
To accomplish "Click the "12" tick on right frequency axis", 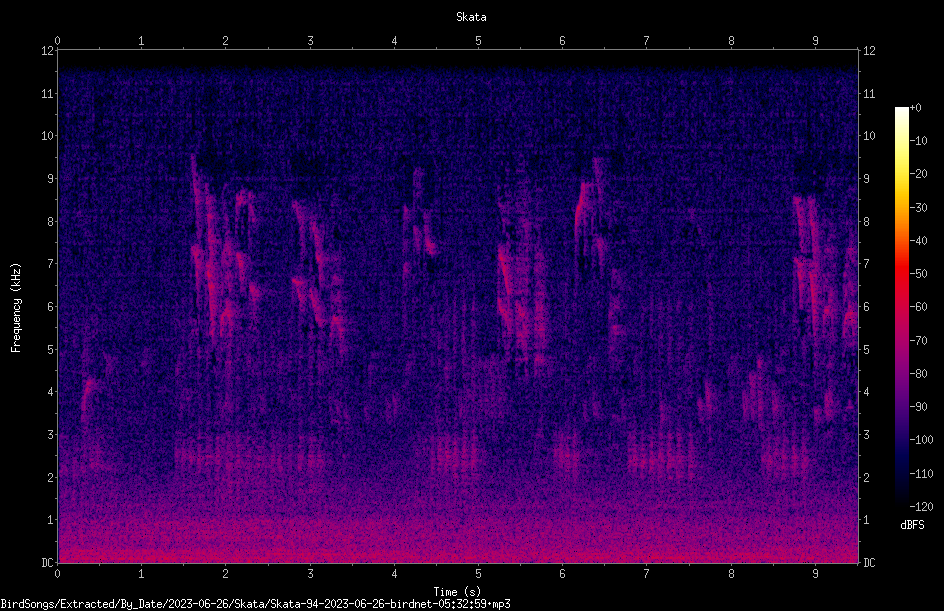I will (x=869, y=51).
